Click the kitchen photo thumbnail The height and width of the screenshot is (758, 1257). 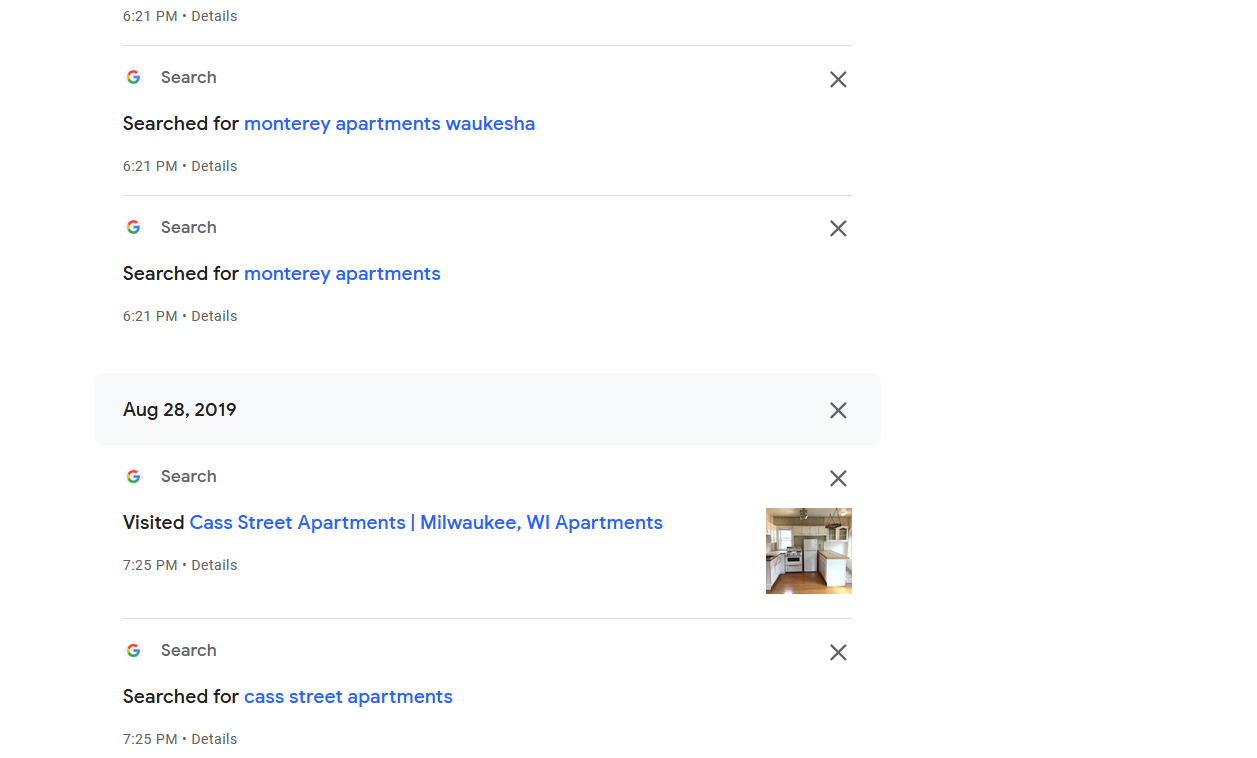[x=808, y=551]
